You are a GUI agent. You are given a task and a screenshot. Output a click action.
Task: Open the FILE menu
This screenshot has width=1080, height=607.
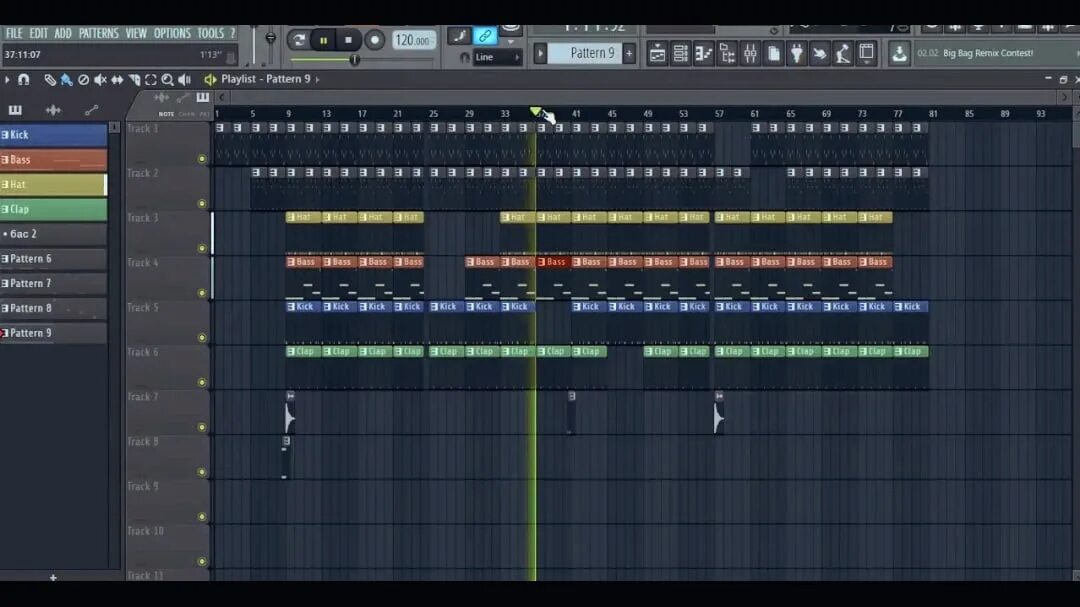coord(14,33)
